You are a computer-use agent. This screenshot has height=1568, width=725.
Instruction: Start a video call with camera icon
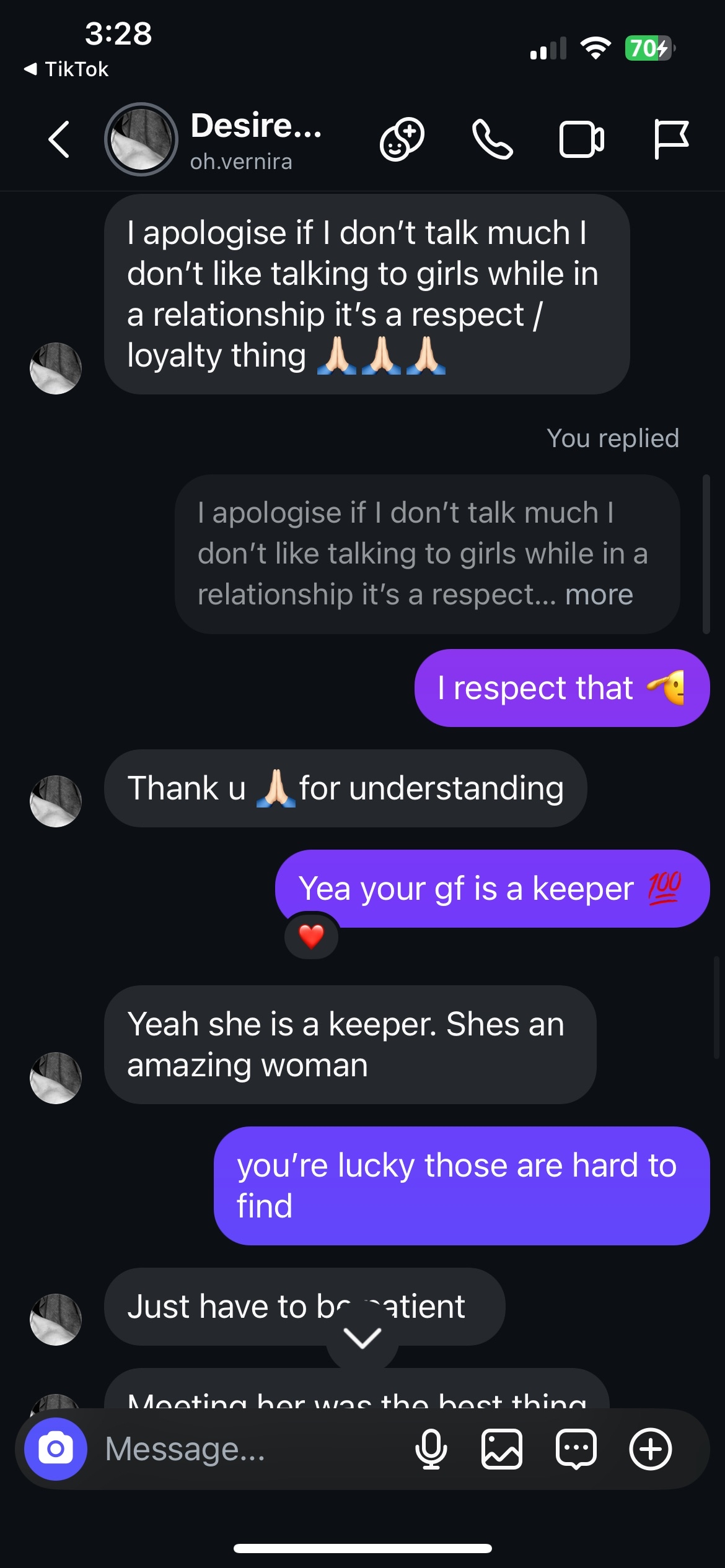click(x=581, y=139)
